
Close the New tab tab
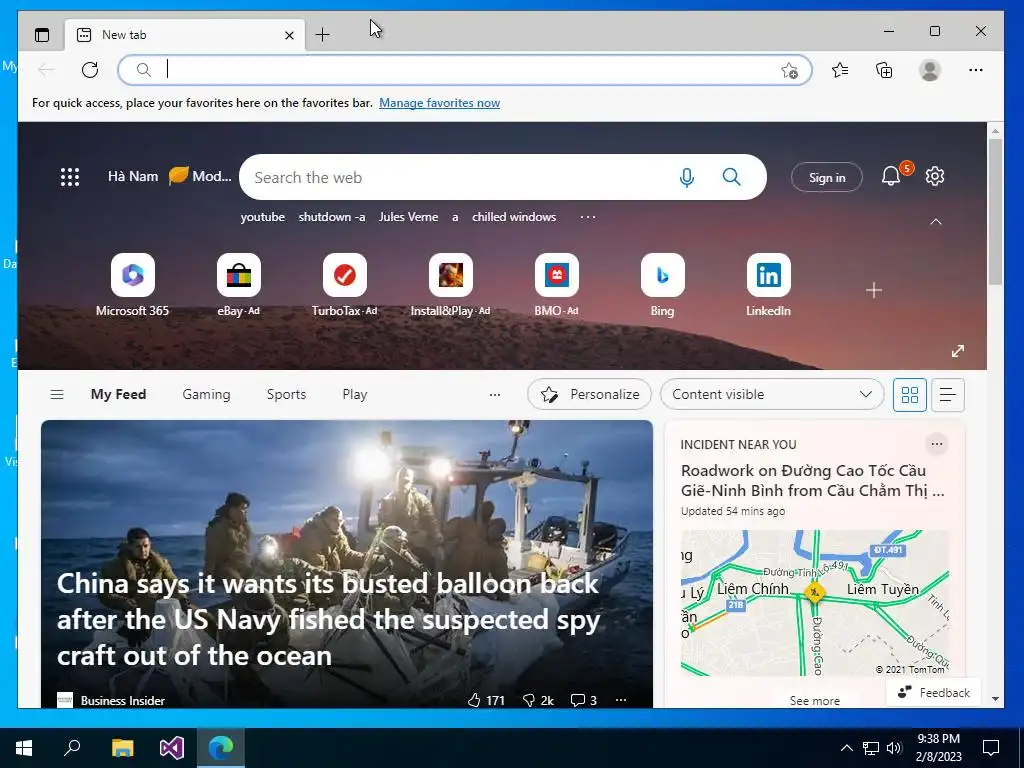(x=289, y=35)
